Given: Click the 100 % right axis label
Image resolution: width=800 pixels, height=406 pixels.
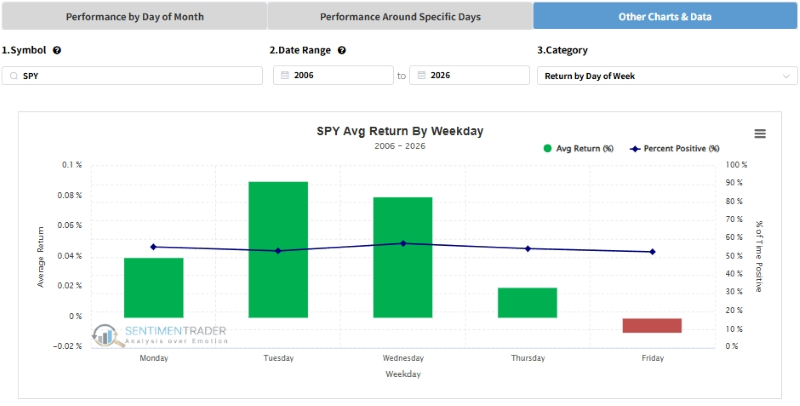Looking at the screenshot, I should tap(736, 165).
